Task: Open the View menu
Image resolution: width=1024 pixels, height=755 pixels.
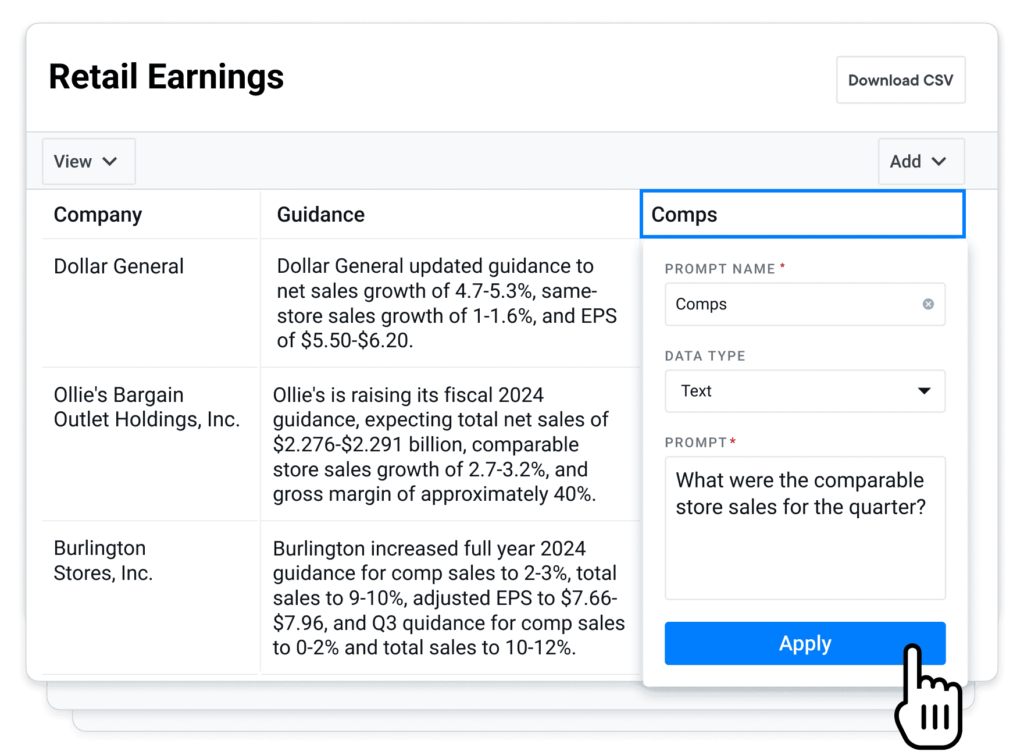Action: click(x=88, y=161)
